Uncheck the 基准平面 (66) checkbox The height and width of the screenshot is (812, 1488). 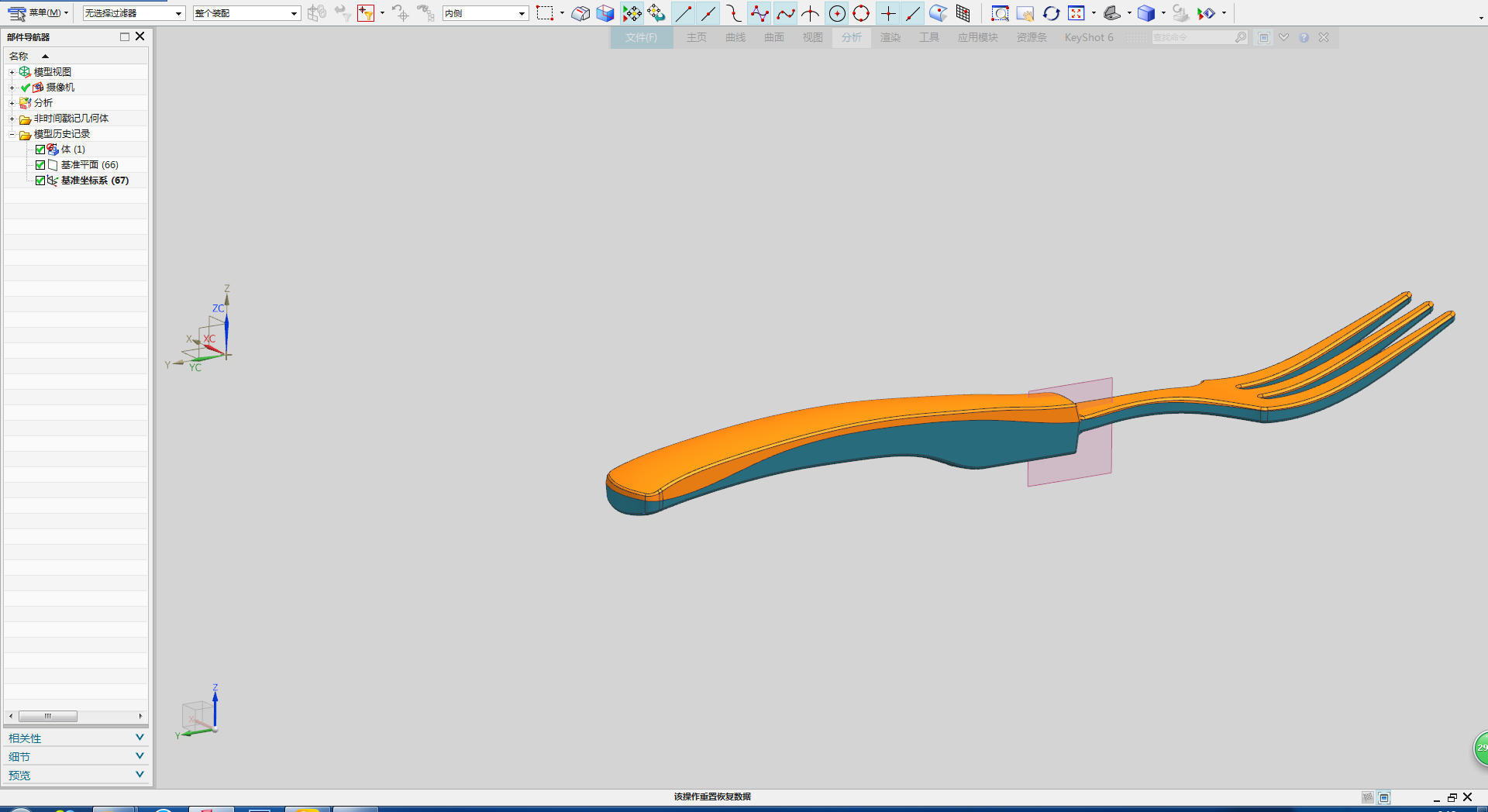(40, 165)
